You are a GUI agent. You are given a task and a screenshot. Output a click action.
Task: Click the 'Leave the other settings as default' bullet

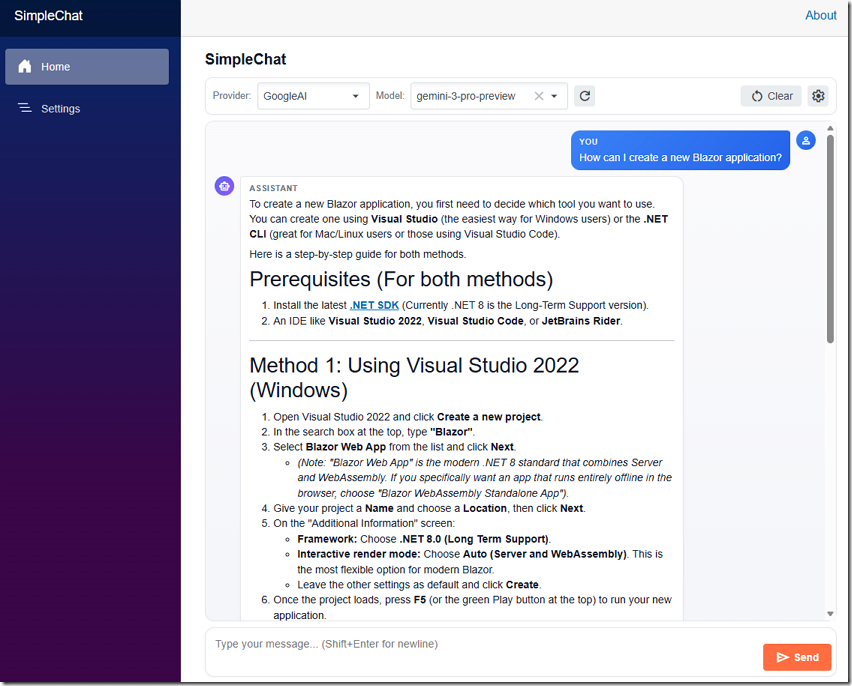[419, 585]
